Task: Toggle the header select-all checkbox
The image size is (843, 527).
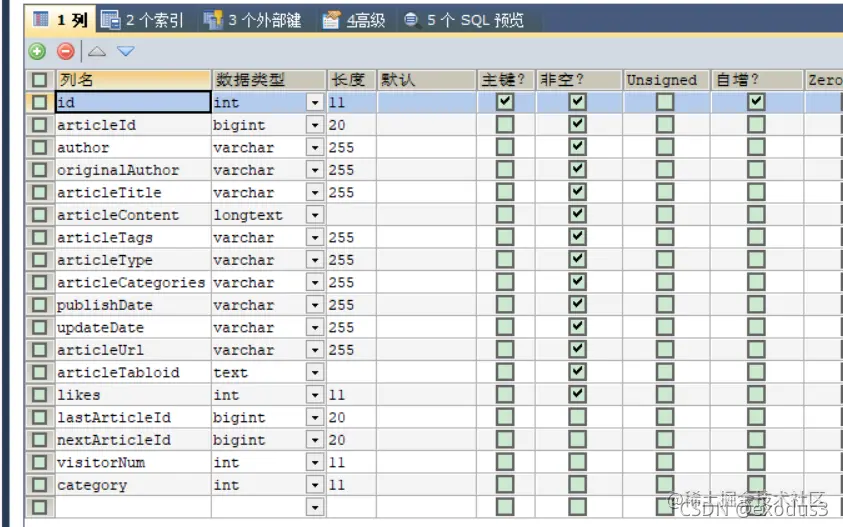Action: [x=39, y=80]
